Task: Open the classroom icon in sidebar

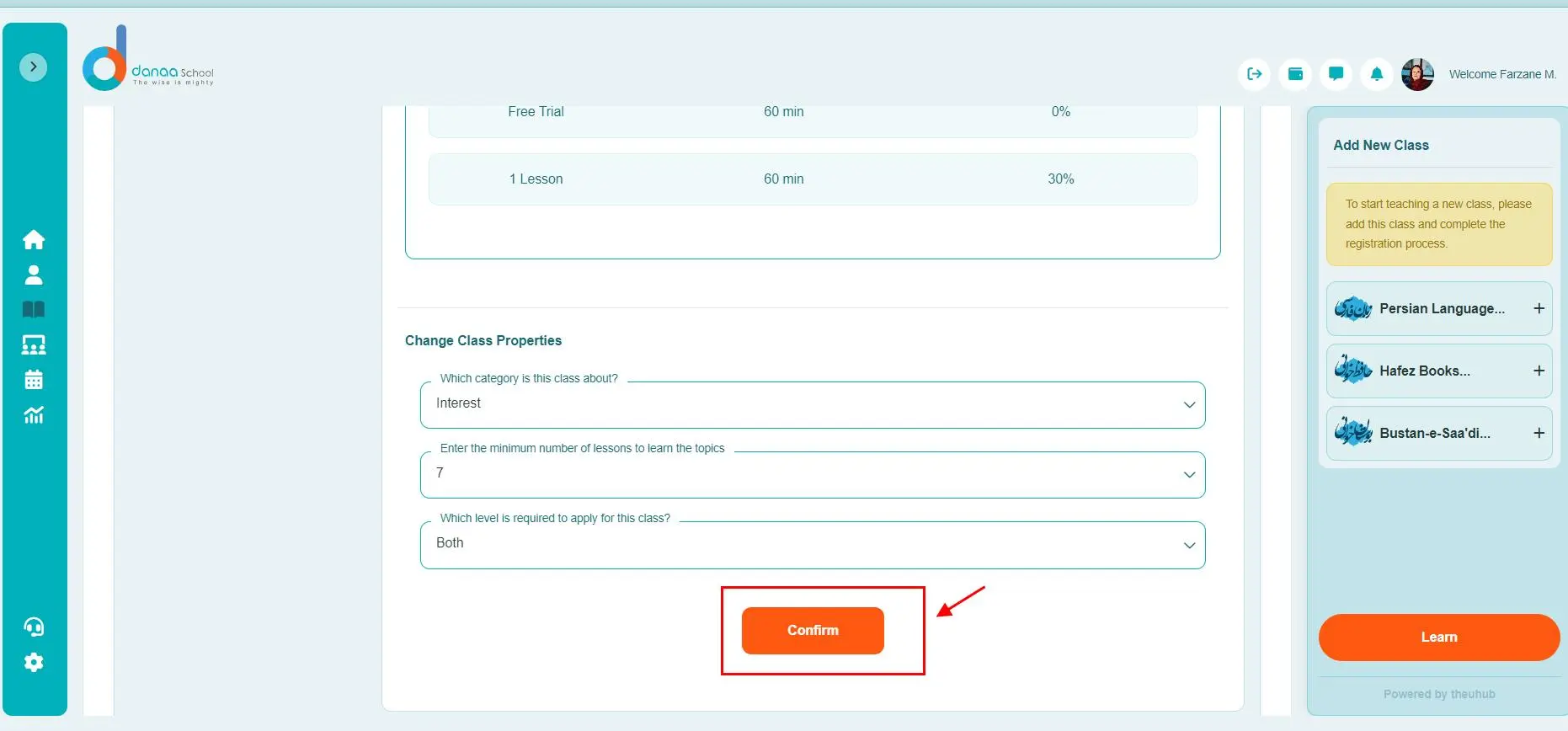Action: 34,344
